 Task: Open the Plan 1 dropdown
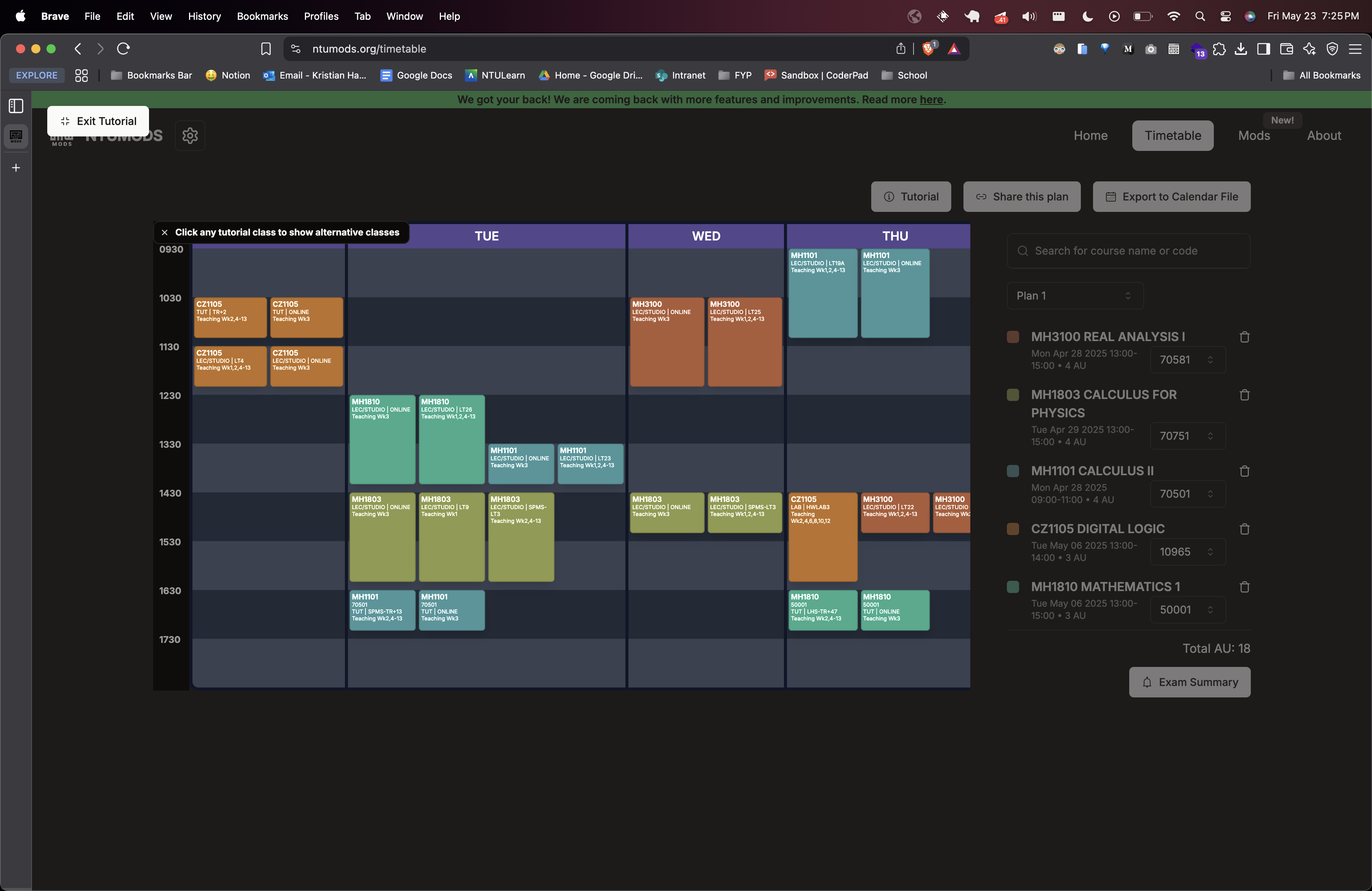[x=1074, y=296]
